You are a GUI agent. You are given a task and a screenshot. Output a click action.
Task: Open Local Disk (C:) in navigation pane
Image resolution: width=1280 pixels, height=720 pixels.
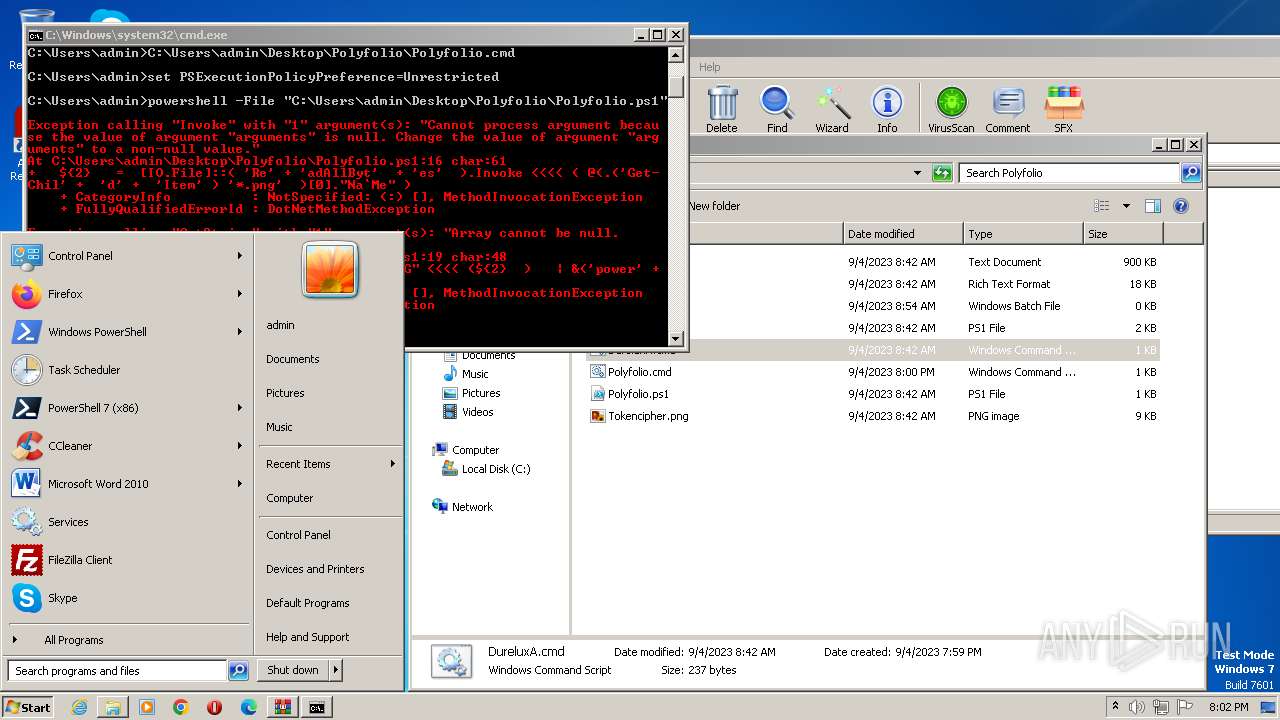[x=495, y=469]
